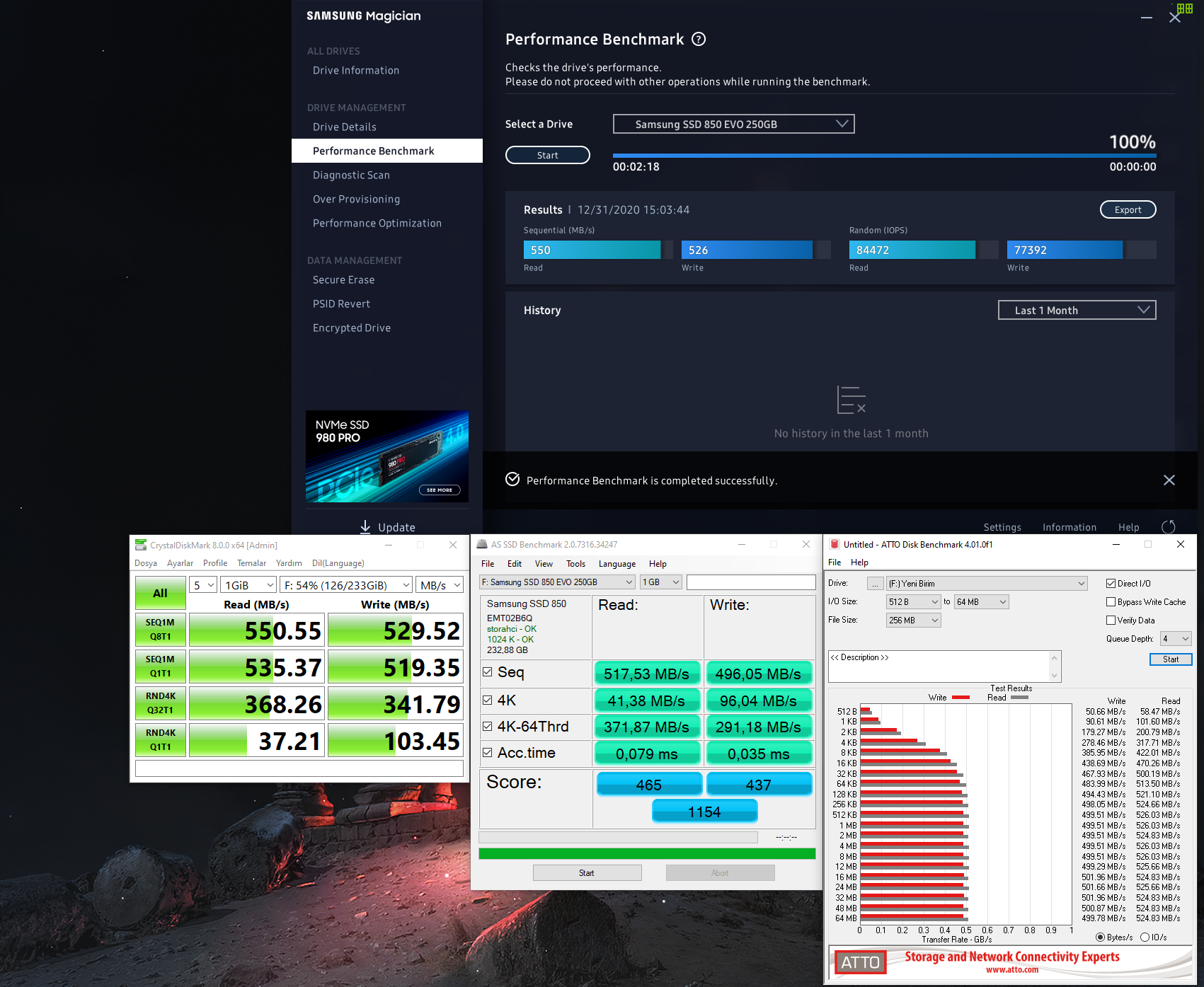This screenshot has height=987, width=1204.
Task: Click the Magician benchmark progress bar
Action: 884,156
